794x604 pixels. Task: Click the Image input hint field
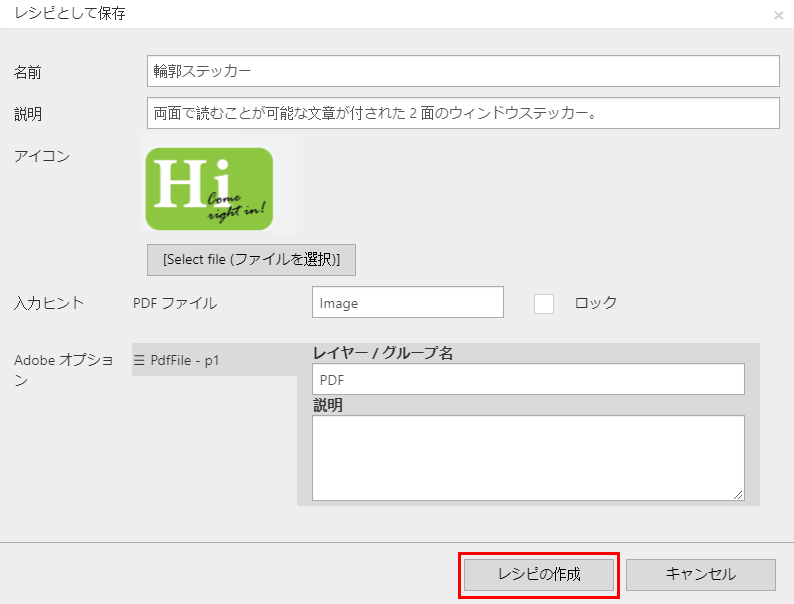pos(408,302)
